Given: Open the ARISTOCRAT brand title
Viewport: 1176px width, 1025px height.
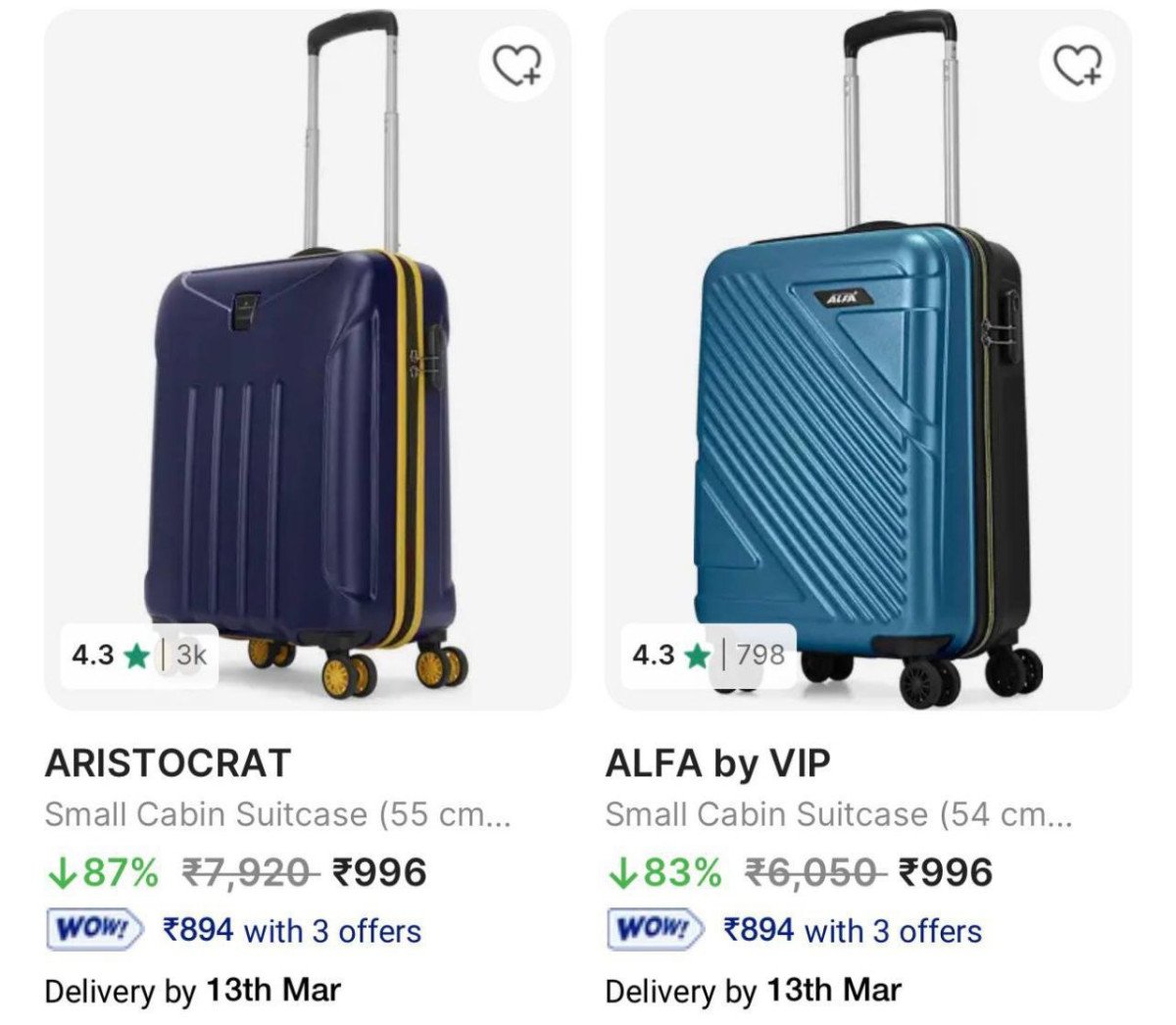Looking at the screenshot, I should pos(168,762).
